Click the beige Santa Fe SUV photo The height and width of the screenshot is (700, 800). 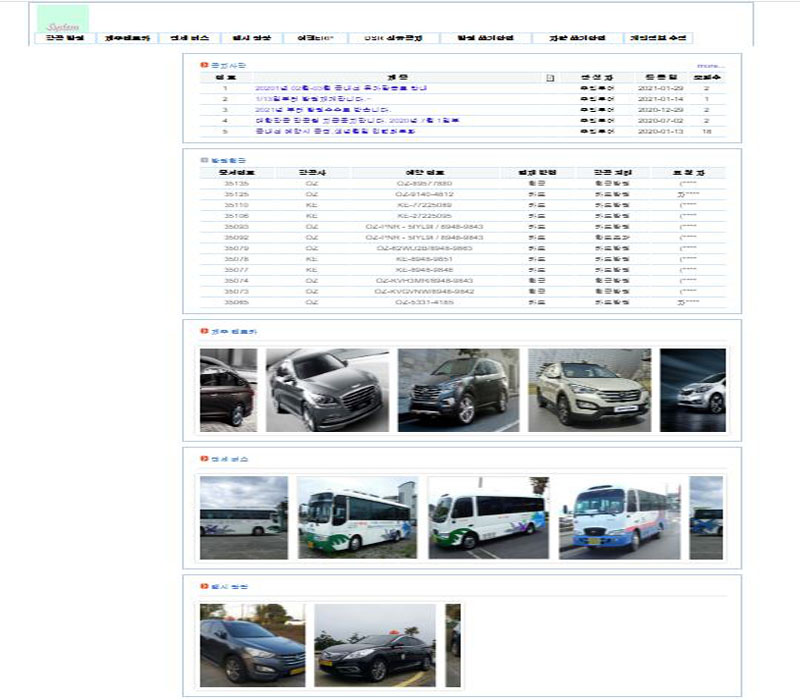tap(589, 390)
